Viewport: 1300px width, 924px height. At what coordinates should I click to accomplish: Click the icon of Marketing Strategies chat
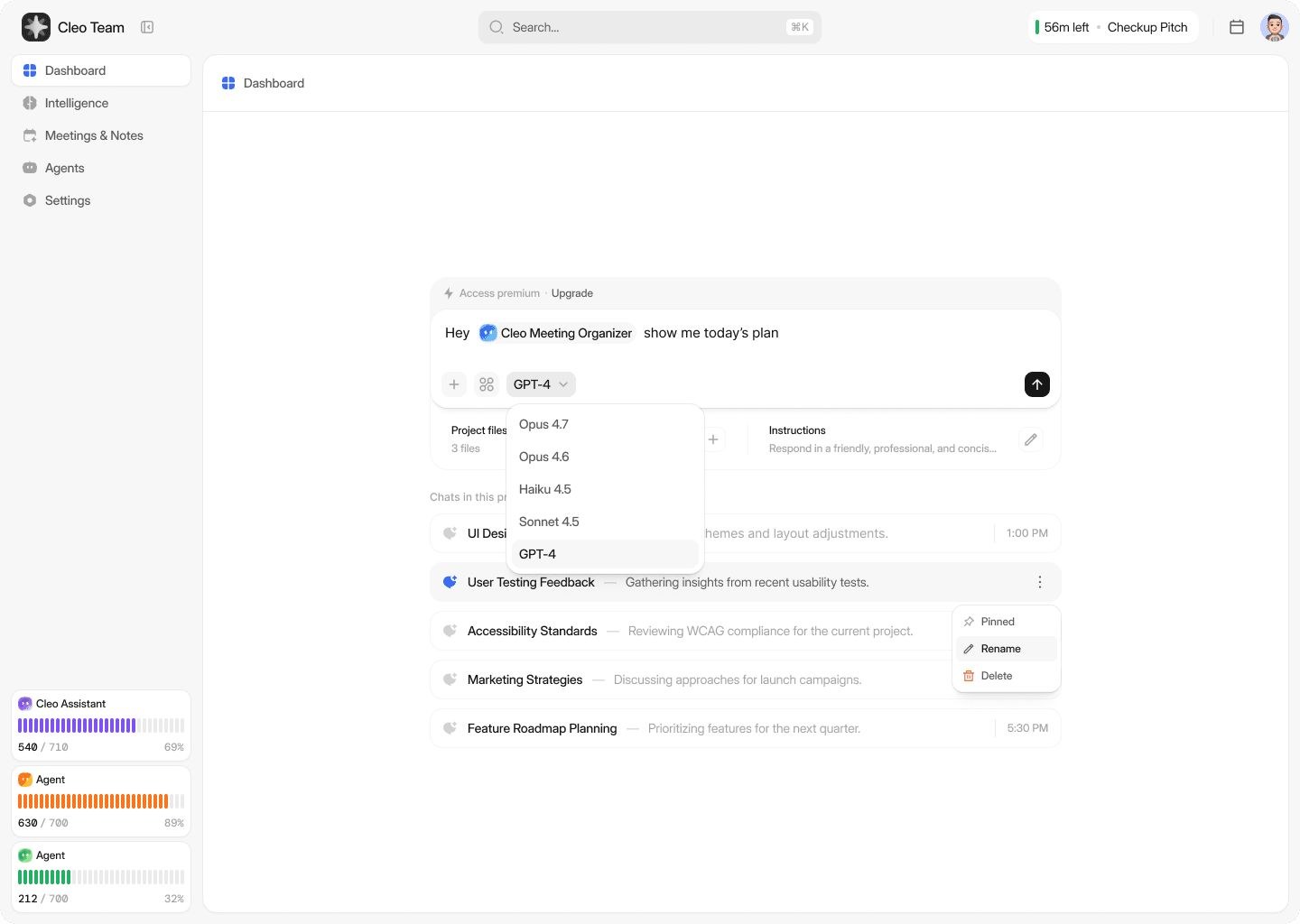[x=450, y=679]
